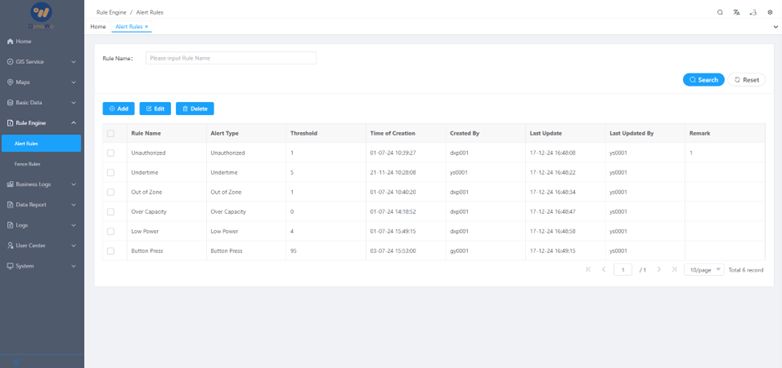Click the Home house icon in sidebar

pos(10,41)
